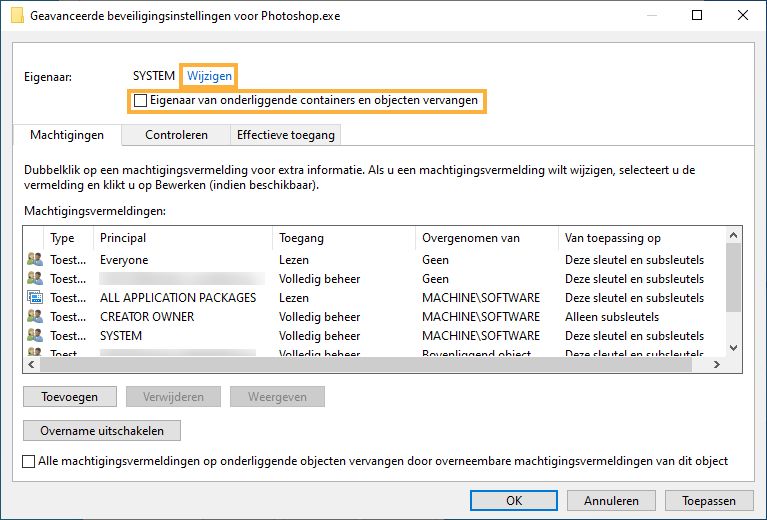Click the Wijzigen owner link
Image resolution: width=767 pixels, height=520 pixels.
(209, 76)
